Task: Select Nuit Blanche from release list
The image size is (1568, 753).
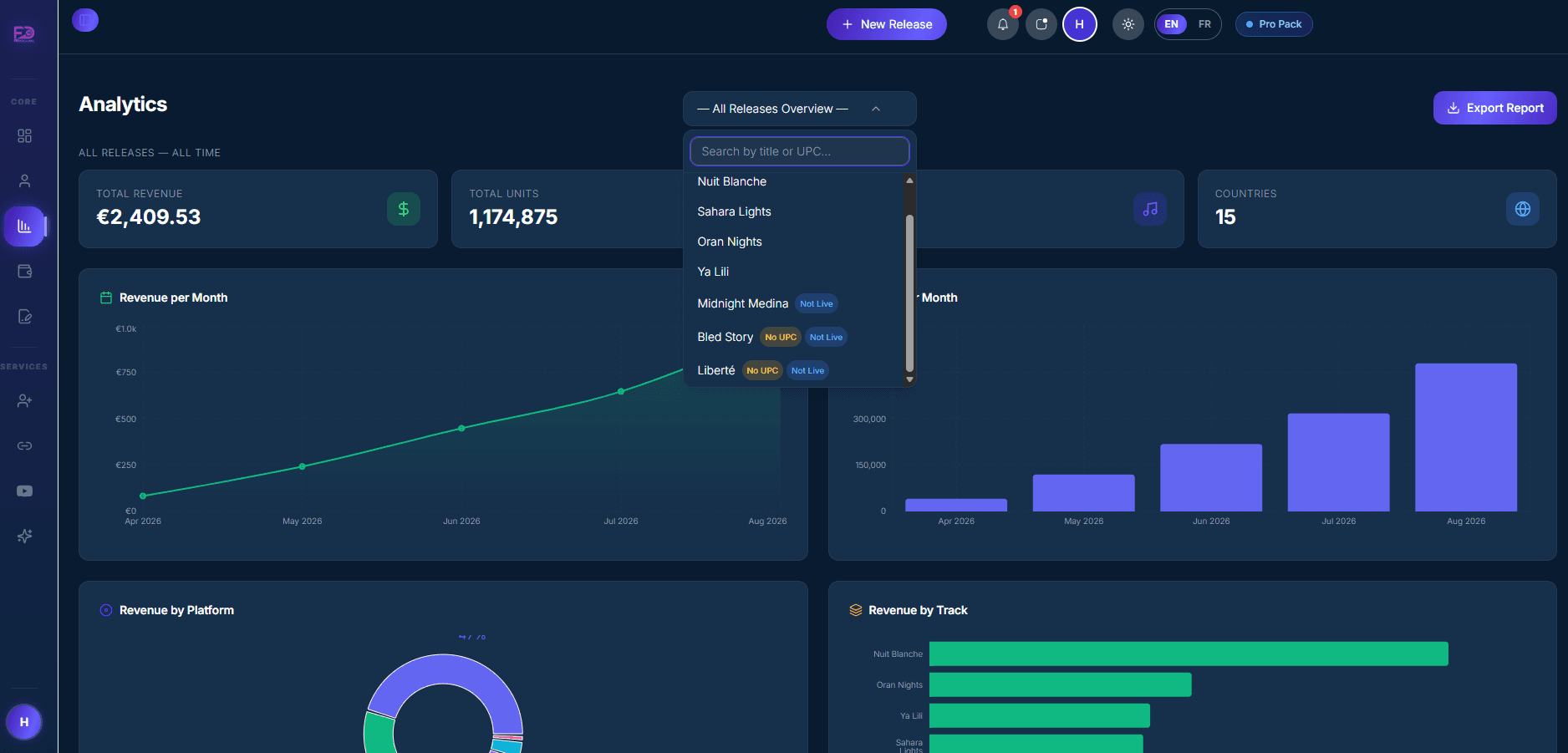Action: coord(795,181)
